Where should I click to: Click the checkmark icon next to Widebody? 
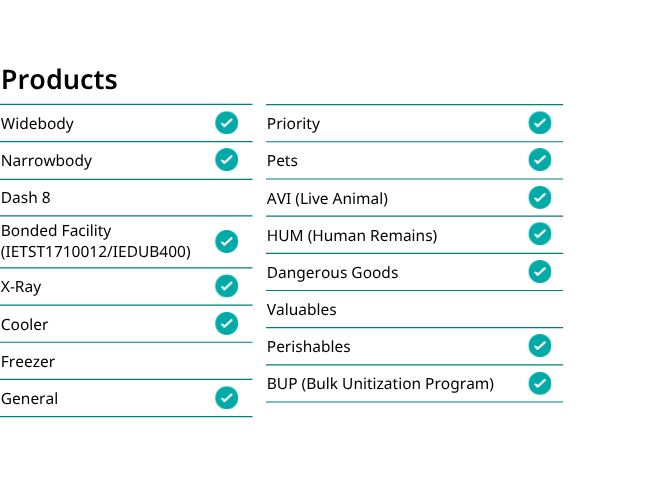[x=226, y=123]
